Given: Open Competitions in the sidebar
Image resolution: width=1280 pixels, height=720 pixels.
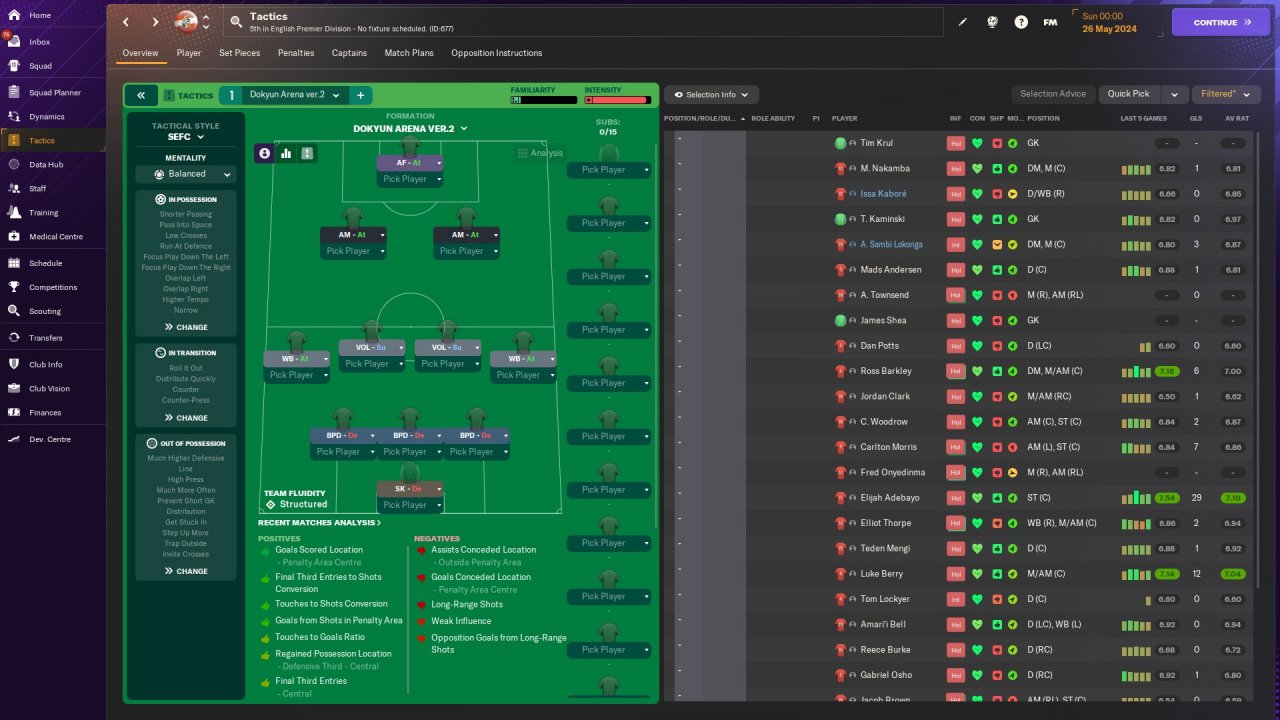Looking at the screenshot, I should (52, 287).
